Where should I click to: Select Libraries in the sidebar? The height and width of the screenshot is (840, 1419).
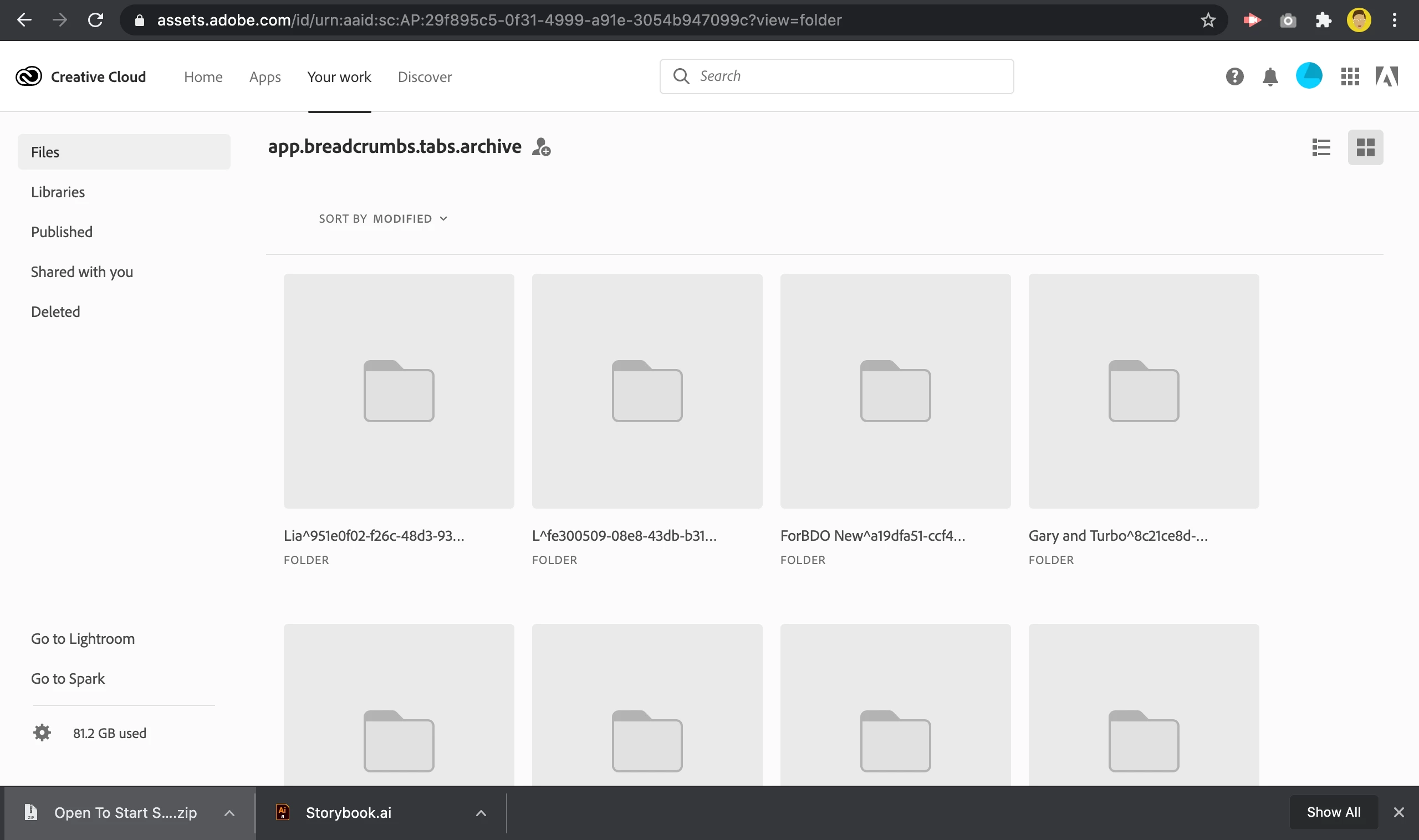coord(58,192)
